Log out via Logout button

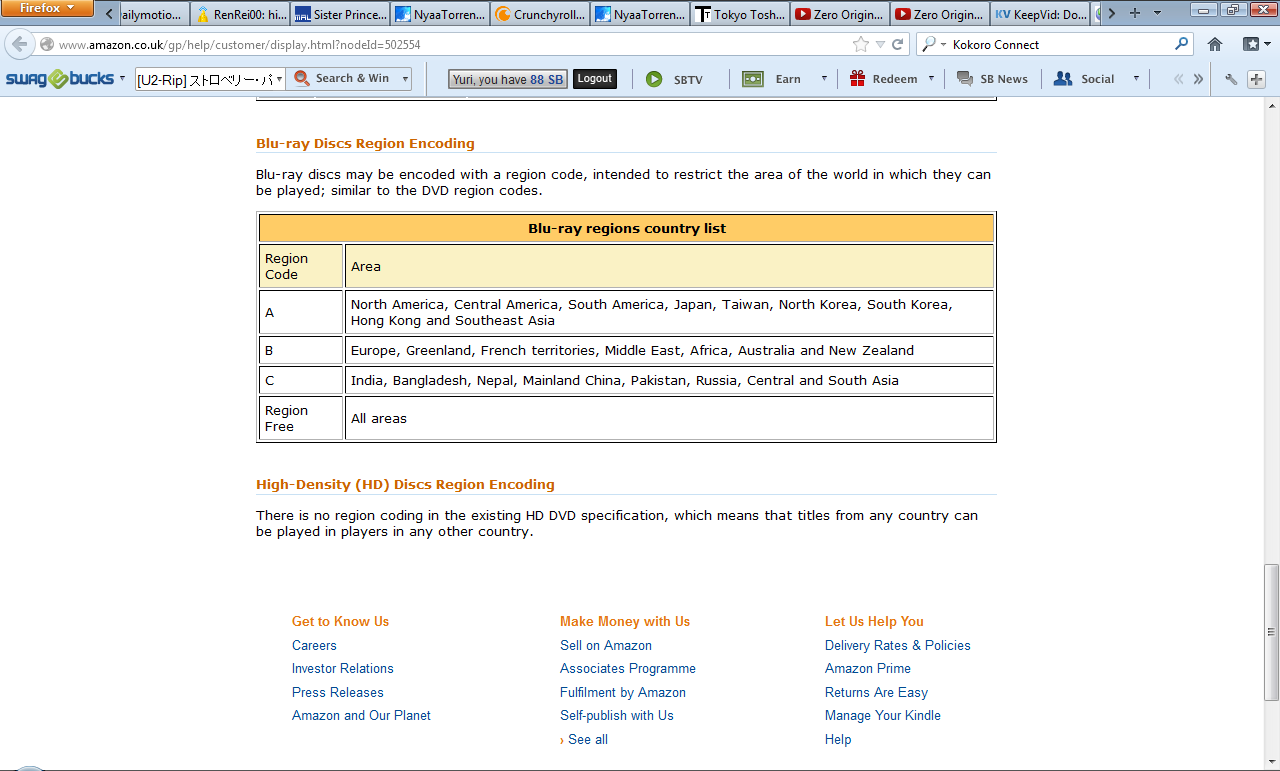[594, 79]
